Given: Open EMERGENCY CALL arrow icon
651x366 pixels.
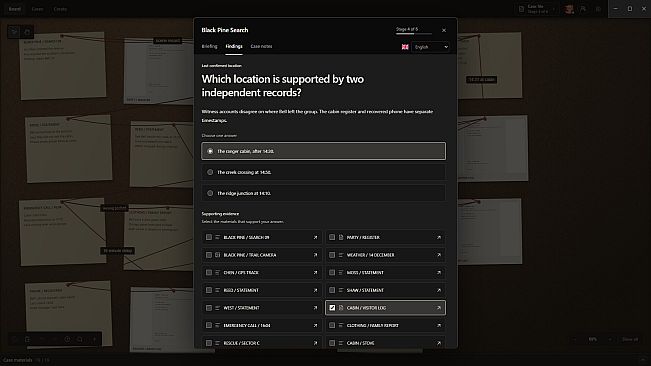Looking at the screenshot, I should click(315, 325).
